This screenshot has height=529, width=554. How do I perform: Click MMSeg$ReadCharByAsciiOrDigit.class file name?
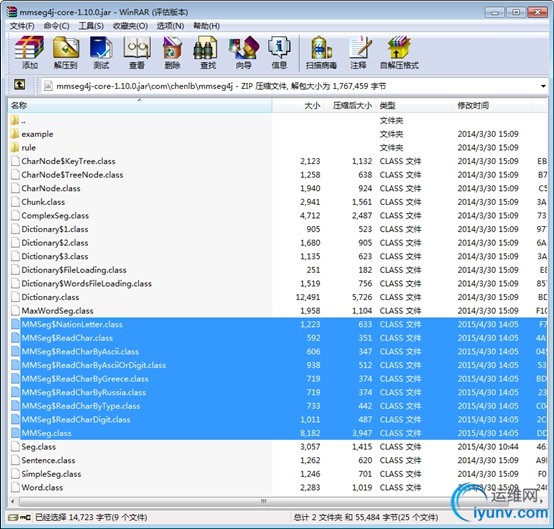tap(94, 365)
